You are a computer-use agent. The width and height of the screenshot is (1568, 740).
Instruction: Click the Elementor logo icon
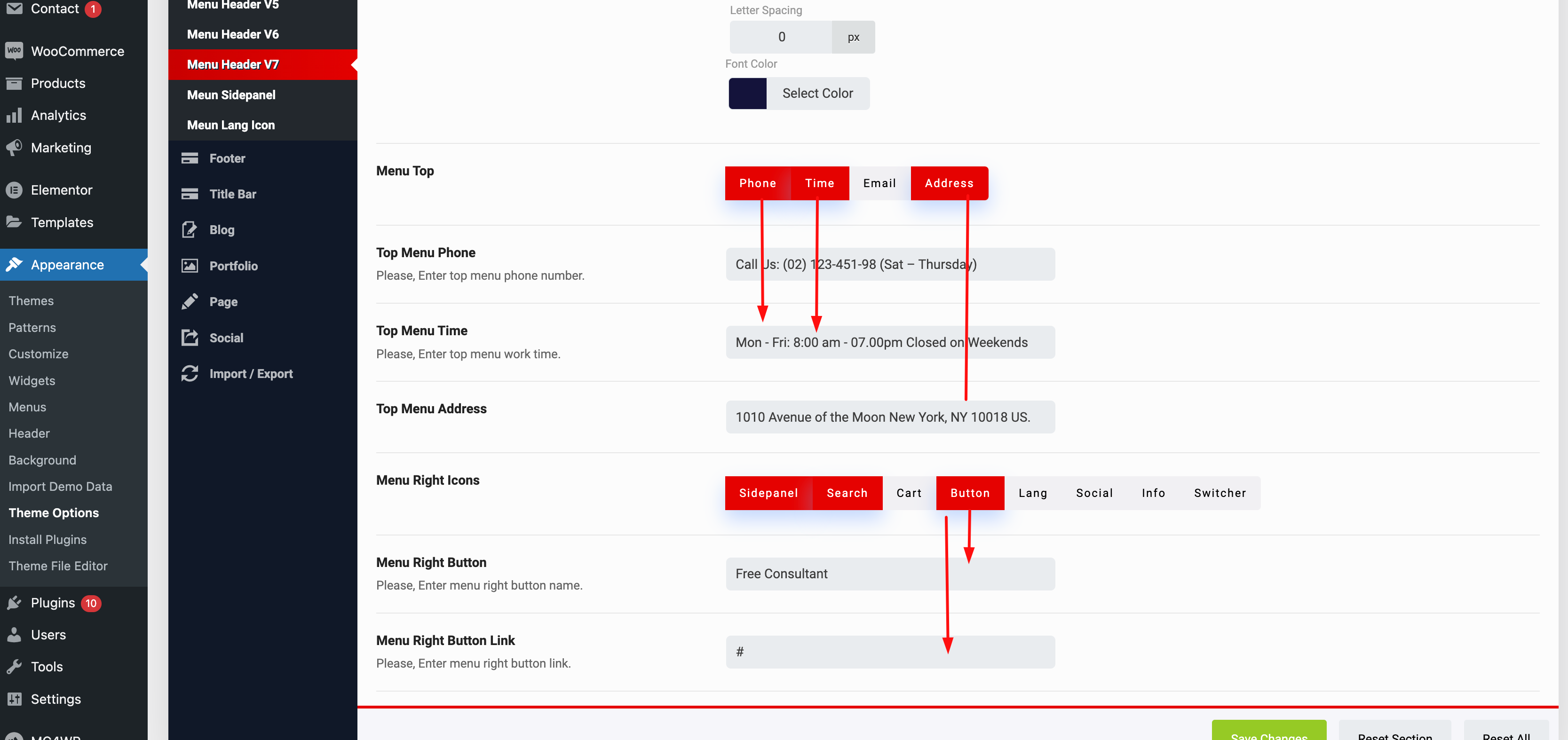click(14, 190)
